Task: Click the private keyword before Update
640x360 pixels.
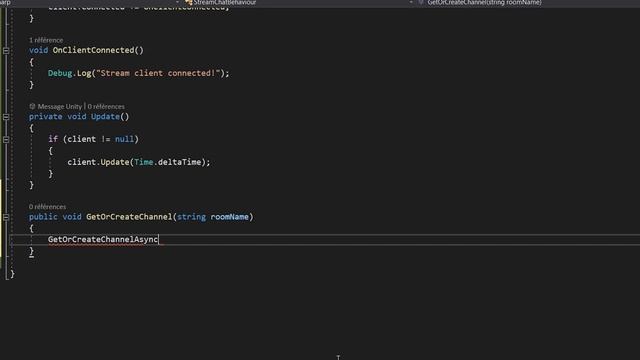Action: coord(45,116)
